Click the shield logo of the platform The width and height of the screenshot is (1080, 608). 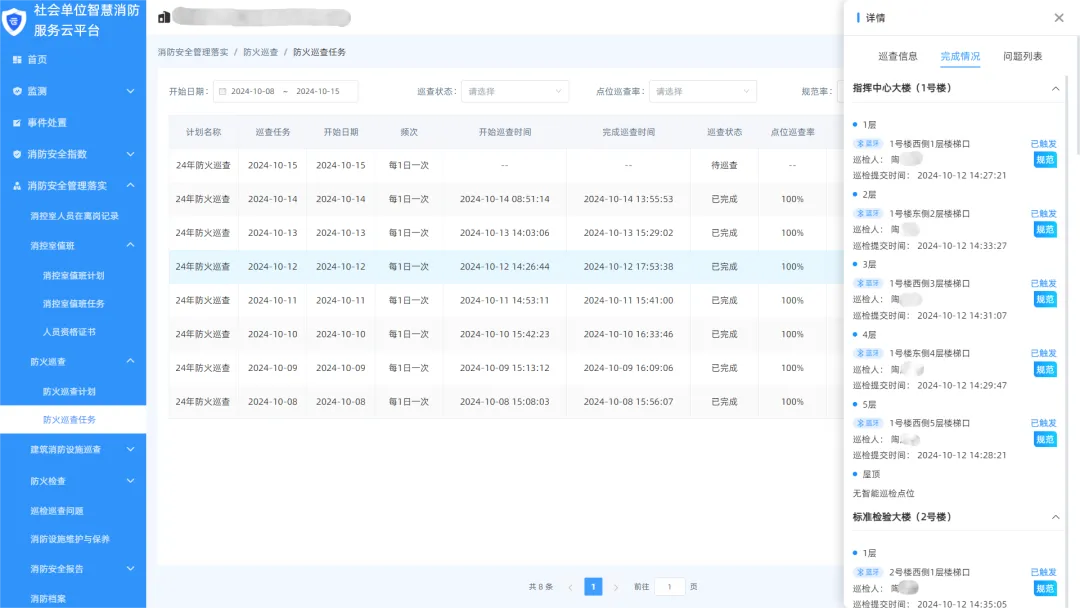point(15,21)
